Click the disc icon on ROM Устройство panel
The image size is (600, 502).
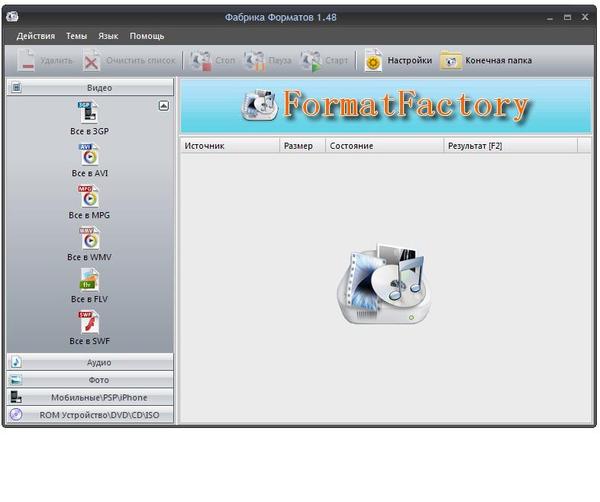click(16, 414)
